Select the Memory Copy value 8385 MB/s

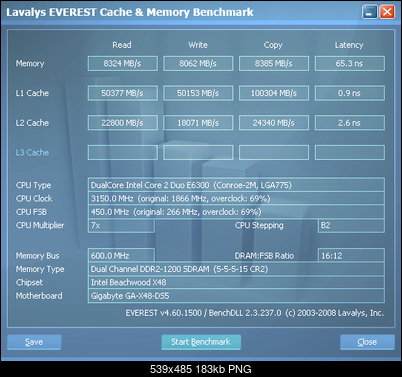click(x=274, y=63)
